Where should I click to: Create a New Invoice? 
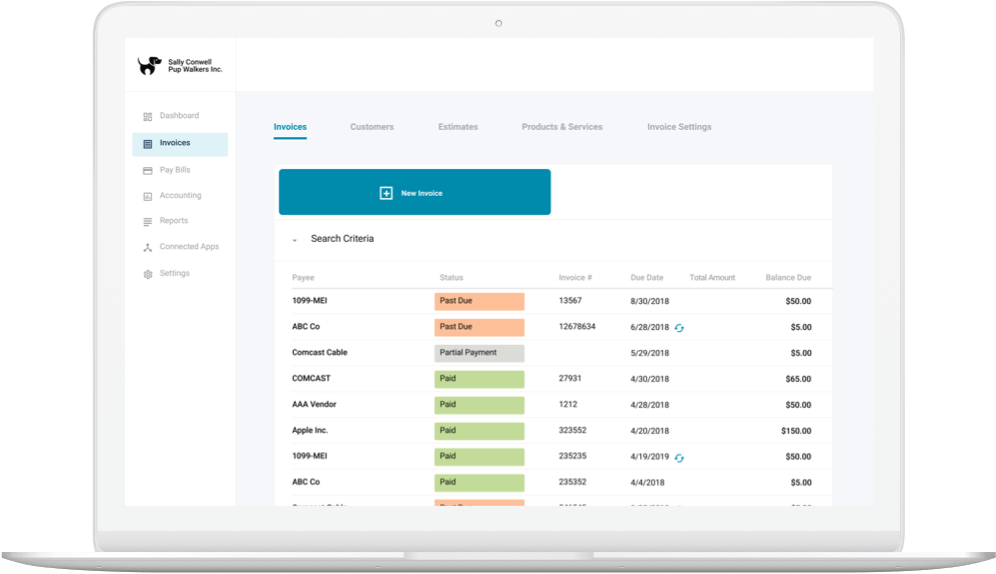click(414, 193)
